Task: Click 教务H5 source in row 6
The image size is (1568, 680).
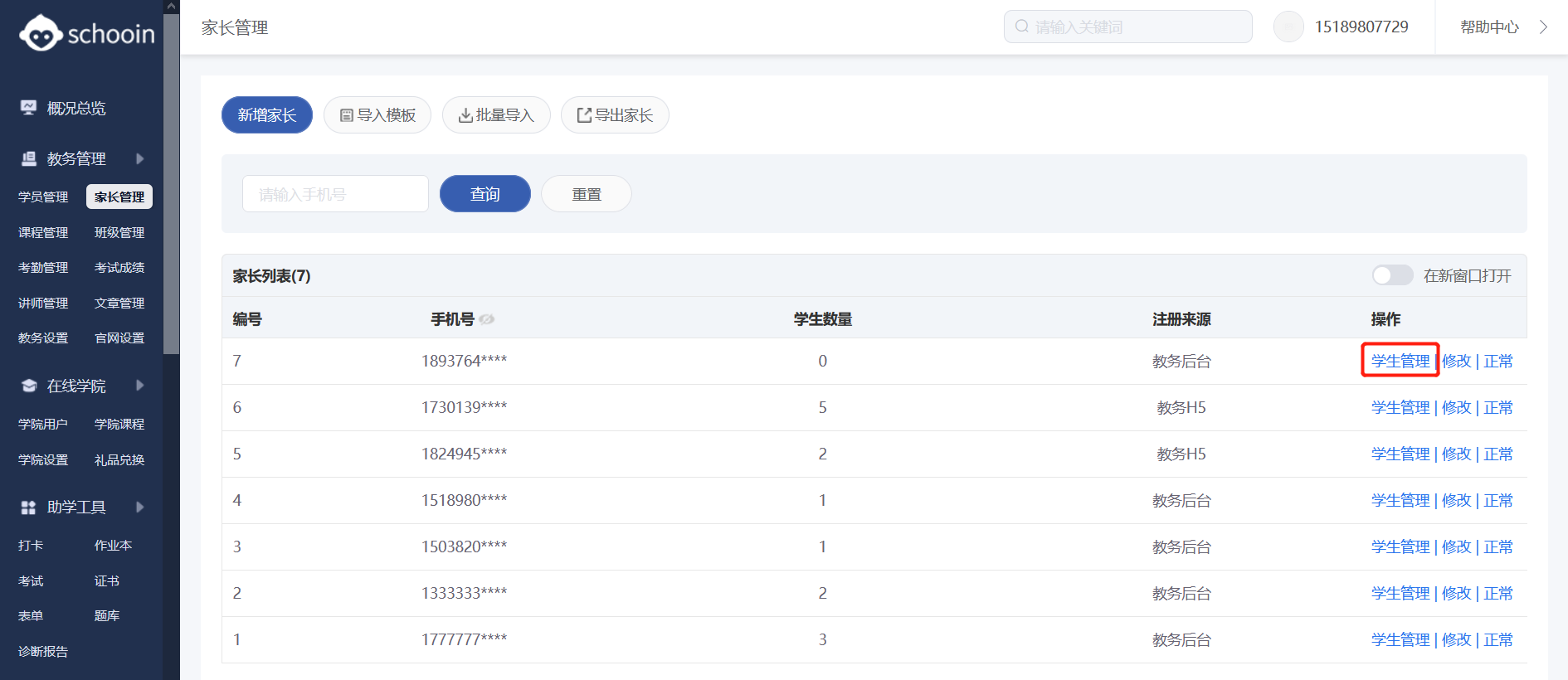Action: pos(1181,407)
